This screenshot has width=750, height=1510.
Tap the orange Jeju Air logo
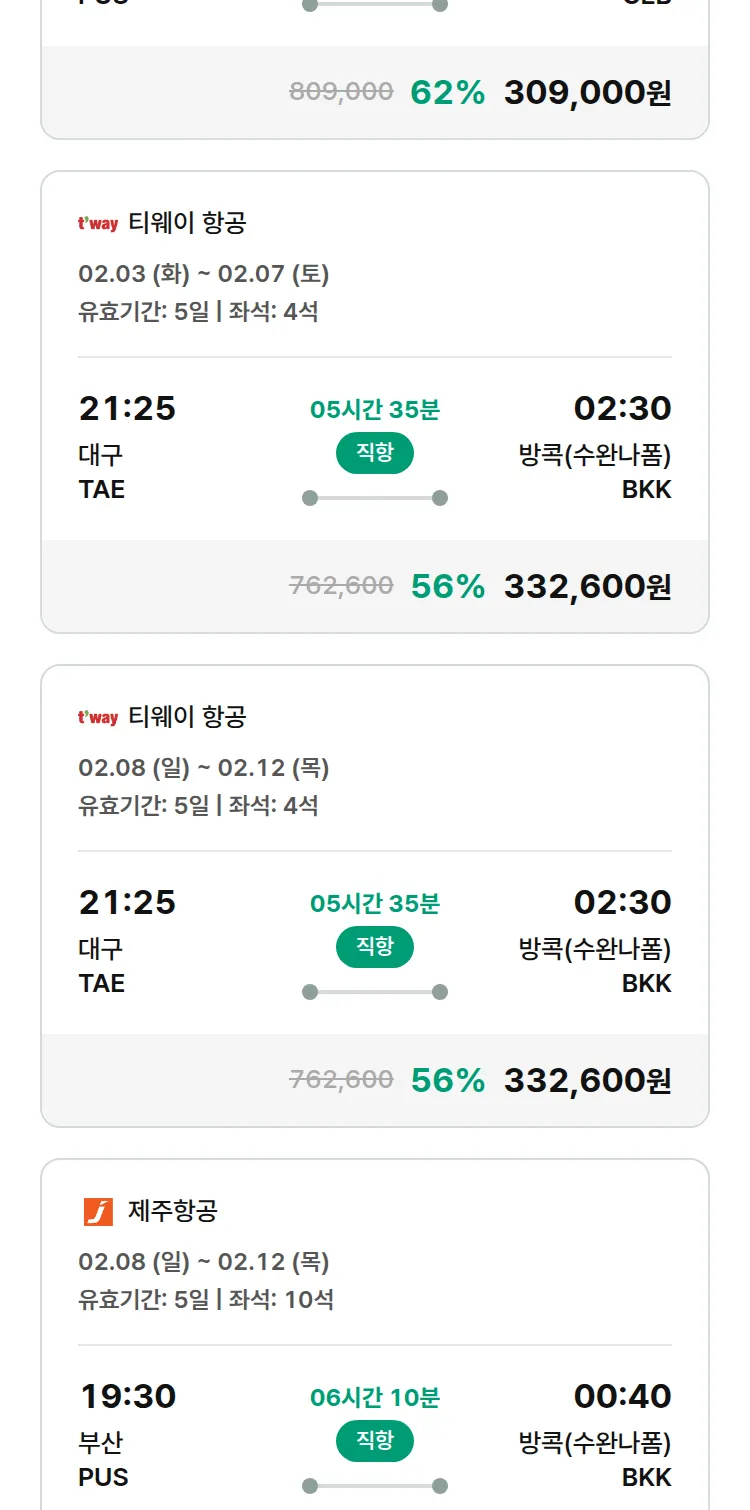click(x=98, y=1211)
